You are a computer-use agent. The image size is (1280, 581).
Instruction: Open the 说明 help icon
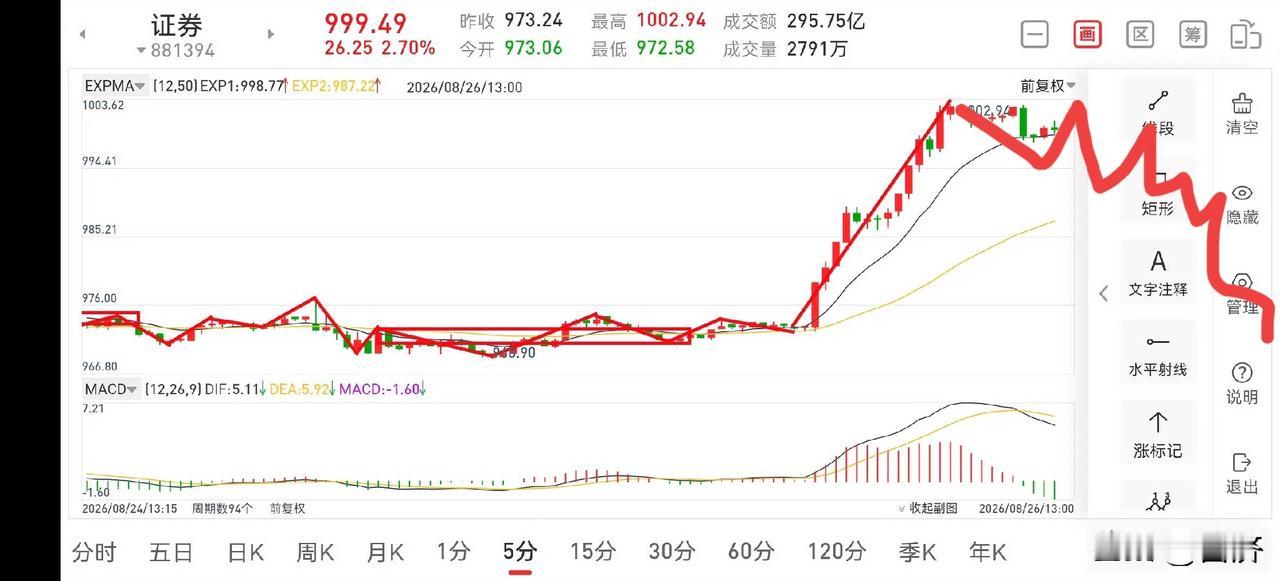point(1242,384)
